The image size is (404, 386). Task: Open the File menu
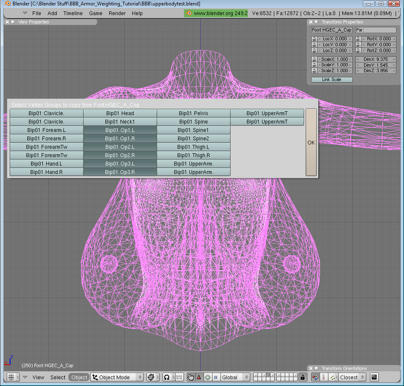(x=37, y=13)
